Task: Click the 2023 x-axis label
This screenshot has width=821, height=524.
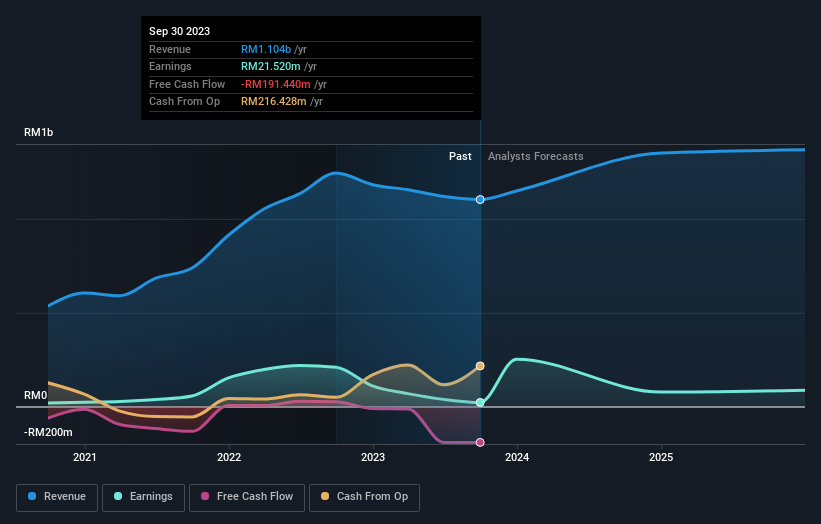Action: click(x=373, y=457)
